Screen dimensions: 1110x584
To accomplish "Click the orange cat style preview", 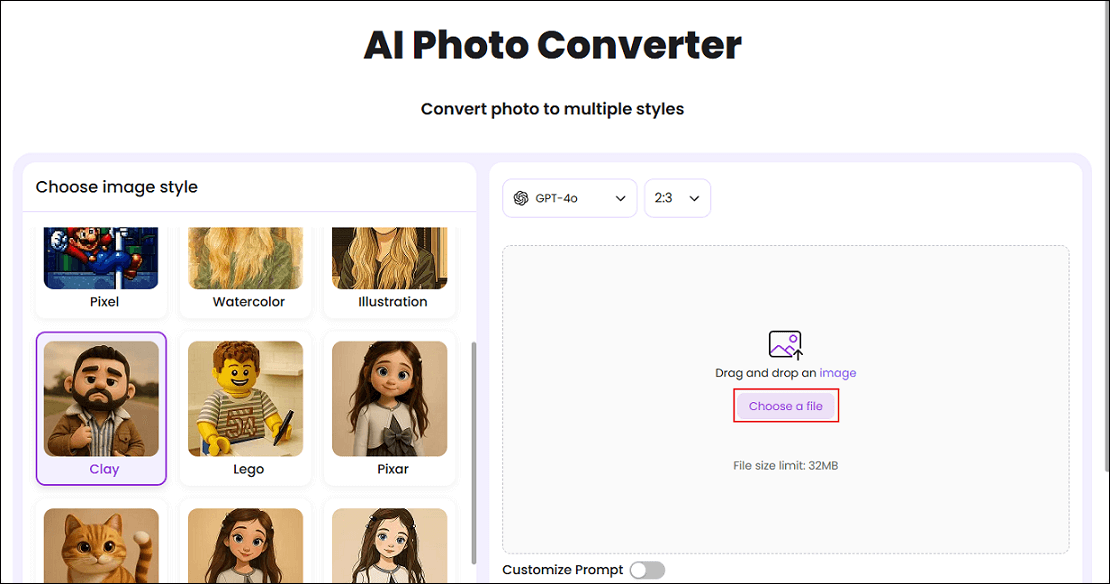I will [100, 545].
